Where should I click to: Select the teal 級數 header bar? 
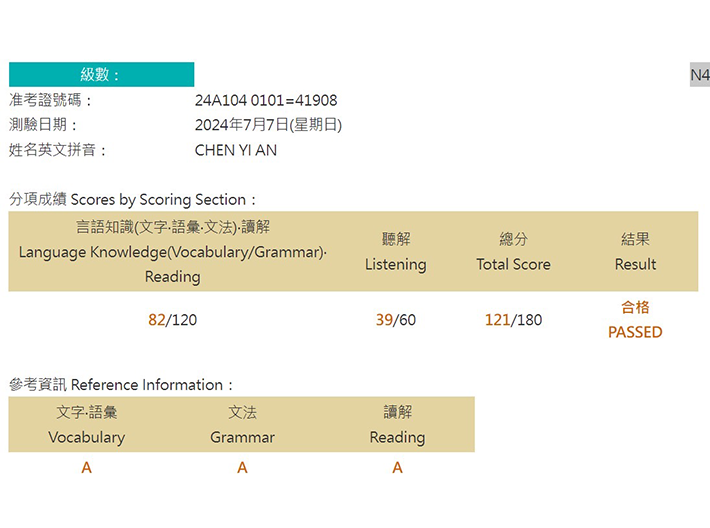[101, 75]
